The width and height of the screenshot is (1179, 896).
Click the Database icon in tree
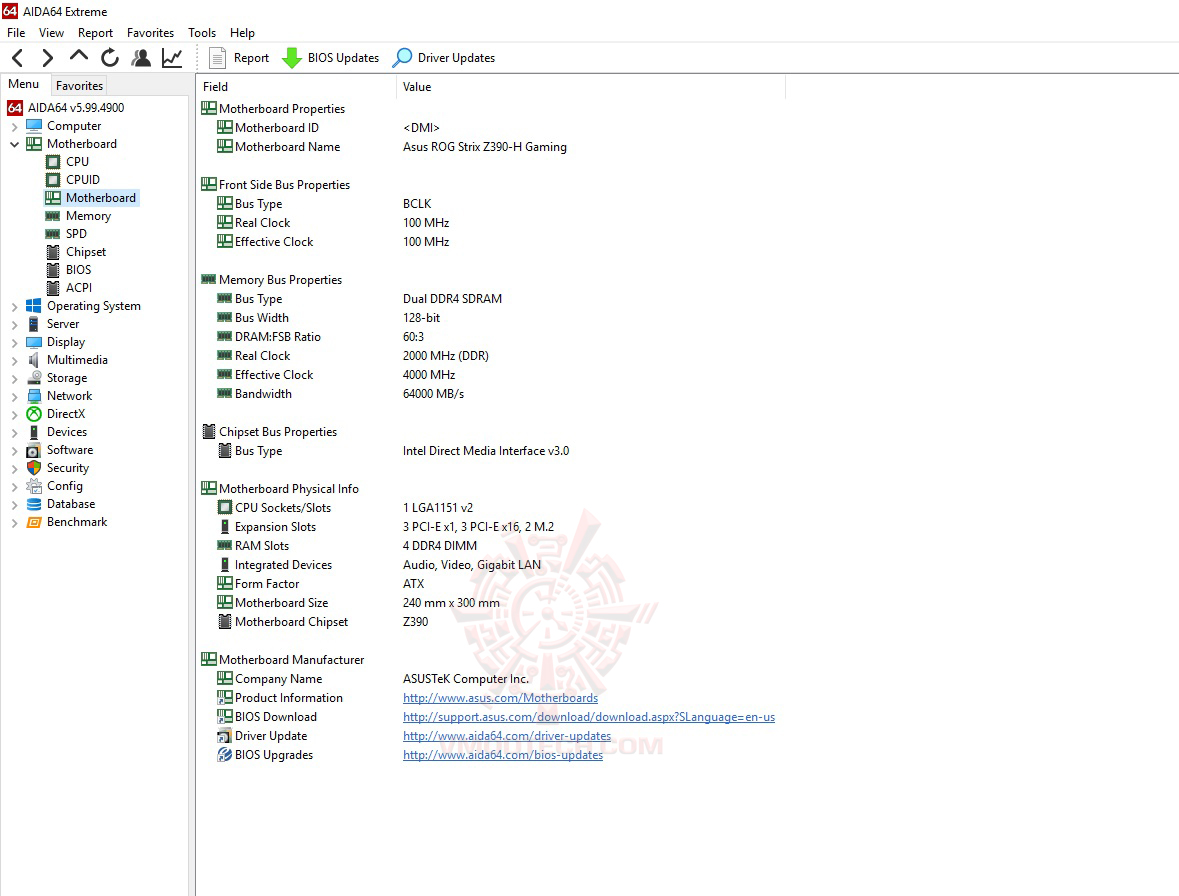click(x=34, y=504)
